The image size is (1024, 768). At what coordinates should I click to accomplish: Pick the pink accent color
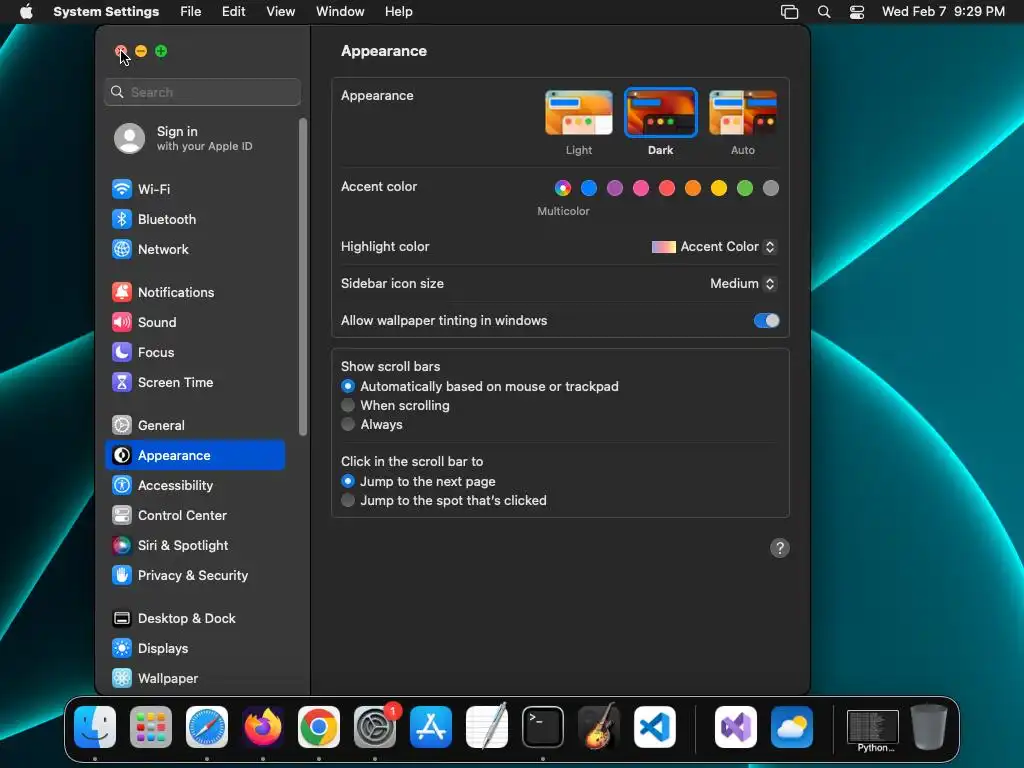click(641, 188)
